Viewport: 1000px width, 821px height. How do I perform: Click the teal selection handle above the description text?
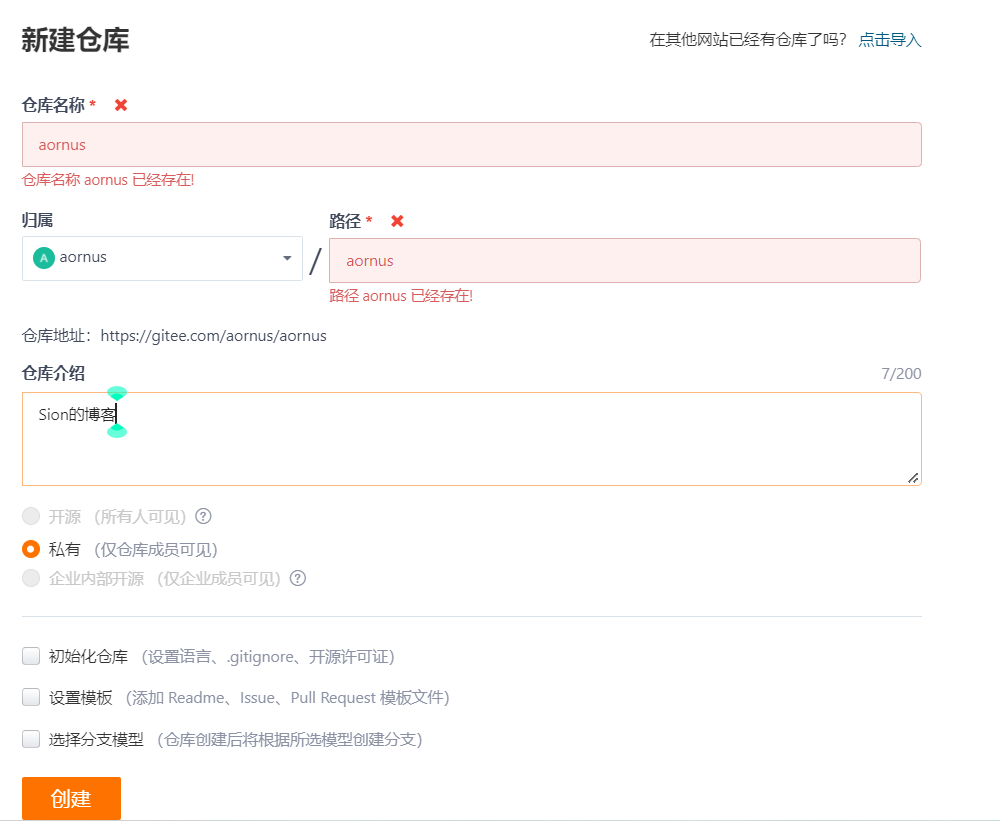pos(117,393)
